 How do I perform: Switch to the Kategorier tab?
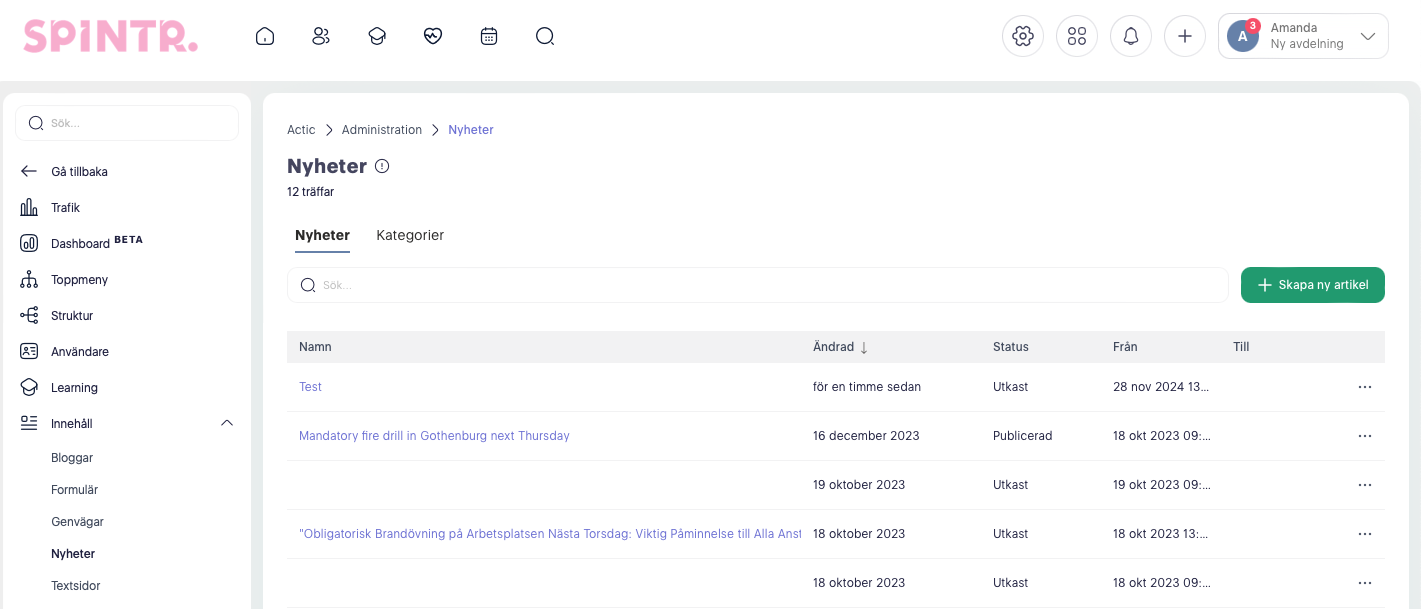point(410,236)
